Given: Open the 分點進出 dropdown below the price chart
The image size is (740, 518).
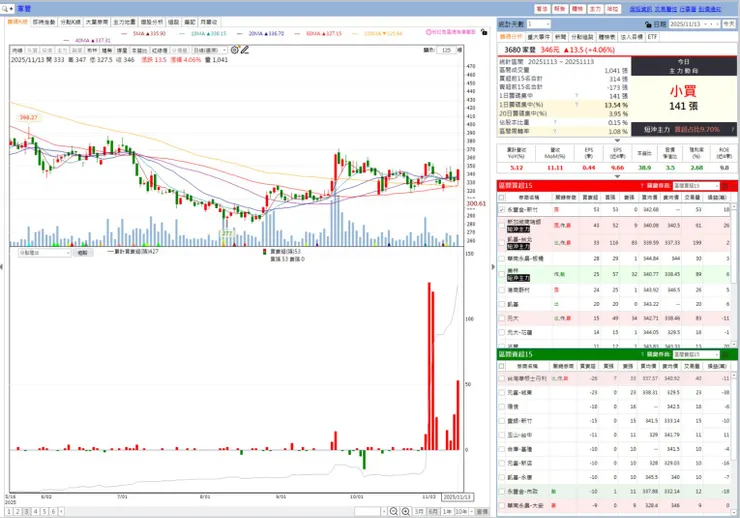Looking at the screenshot, I should (x=44, y=253).
